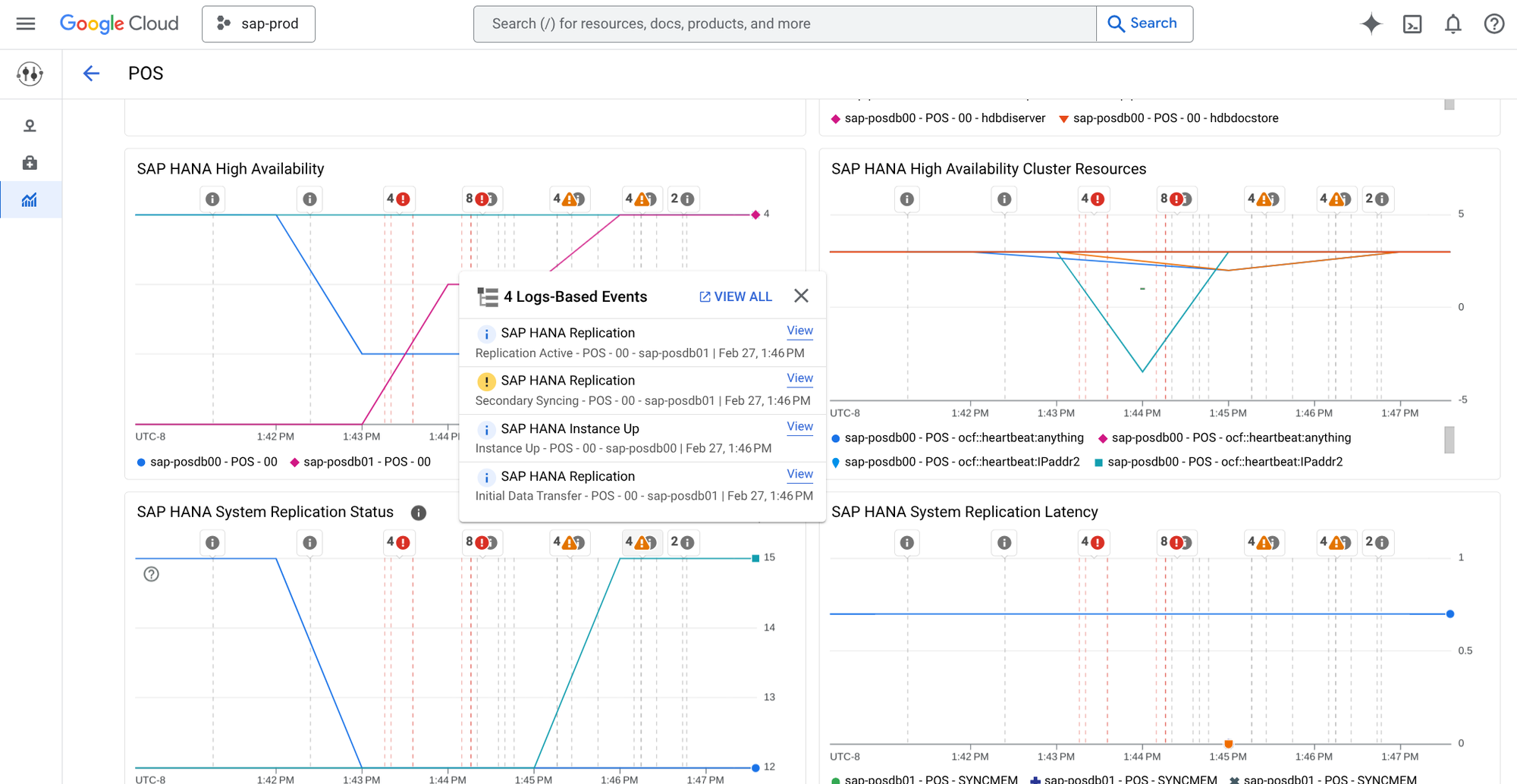This screenshot has width=1517, height=784.
Task: Toggle sap-posdb00 hdbdocstore legend entry
Action: (1168, 118)
